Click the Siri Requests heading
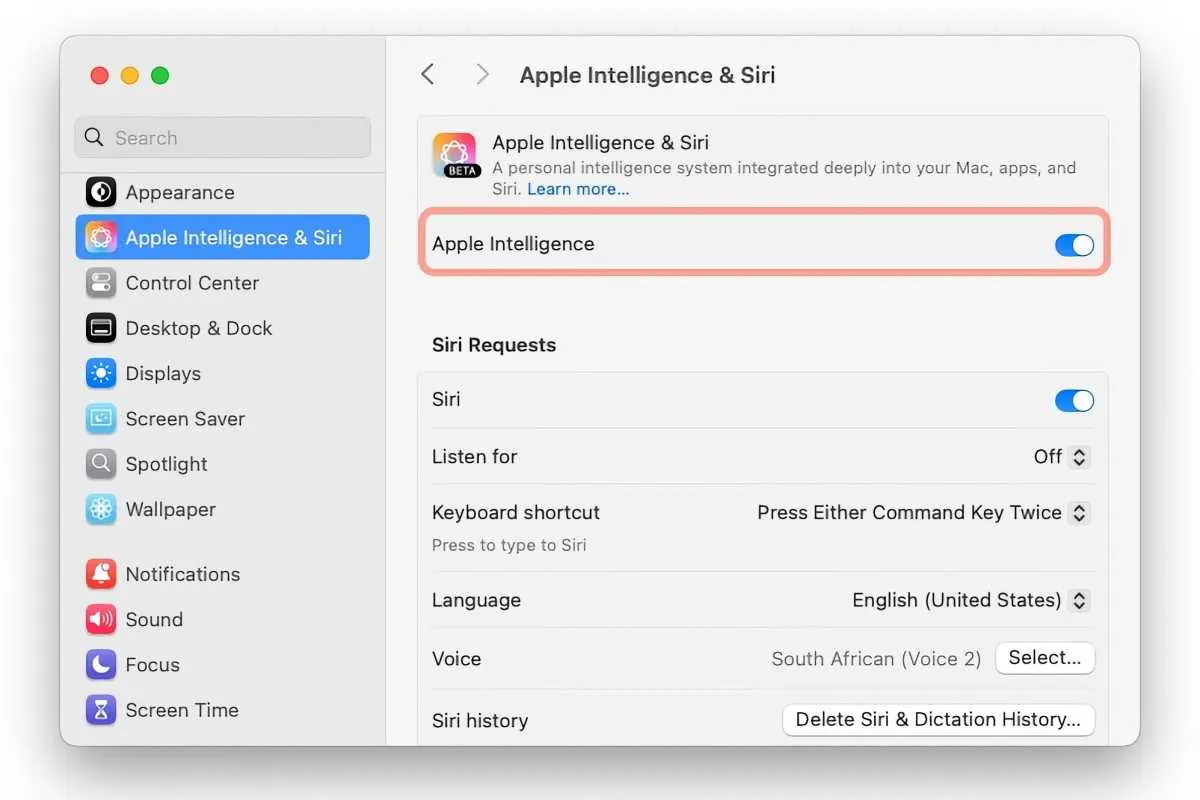The image size is (1200, 800). click(x=494, y=345)
